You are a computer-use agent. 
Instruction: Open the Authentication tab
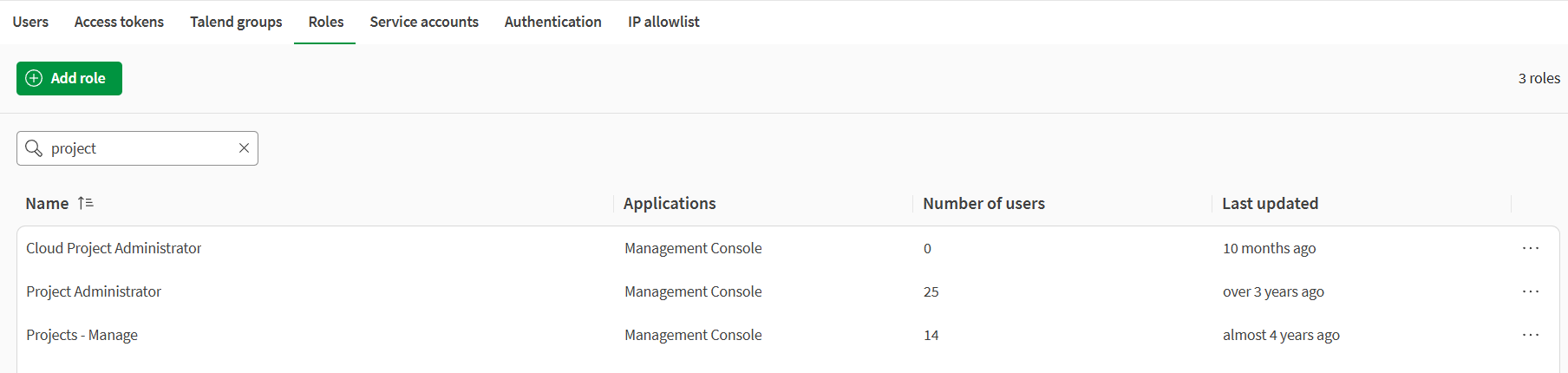tap(553, 22)
